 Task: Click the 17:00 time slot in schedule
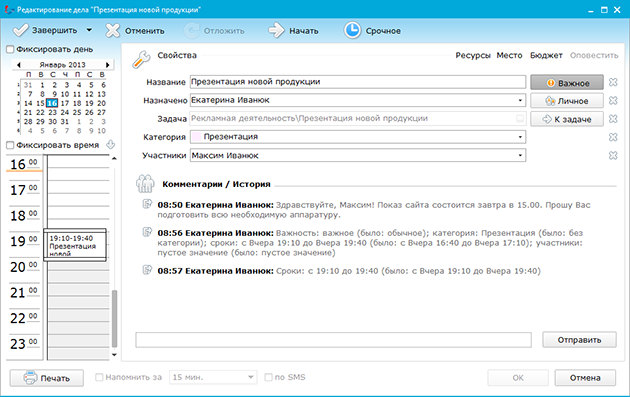(78, 187)
